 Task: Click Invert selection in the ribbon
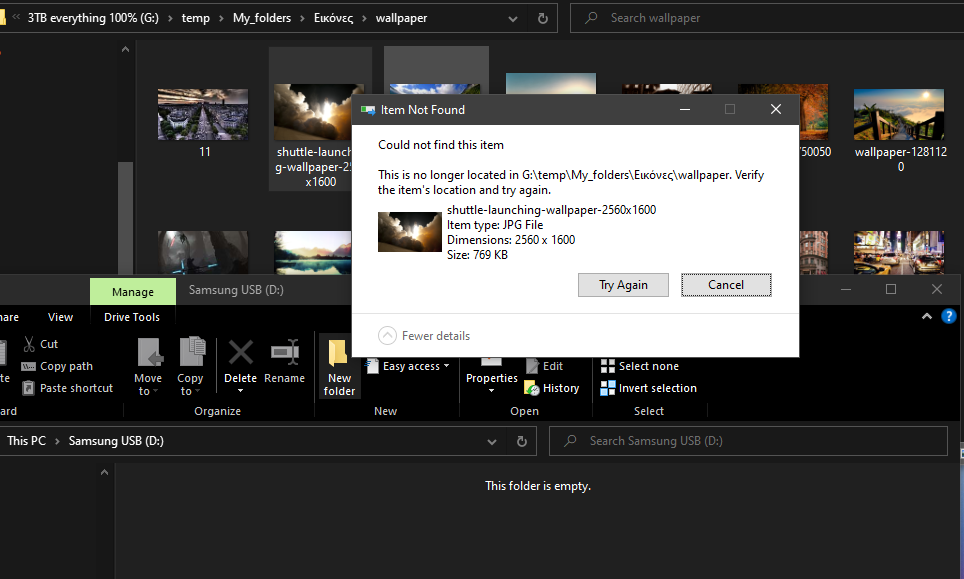[x=649, y=388]
